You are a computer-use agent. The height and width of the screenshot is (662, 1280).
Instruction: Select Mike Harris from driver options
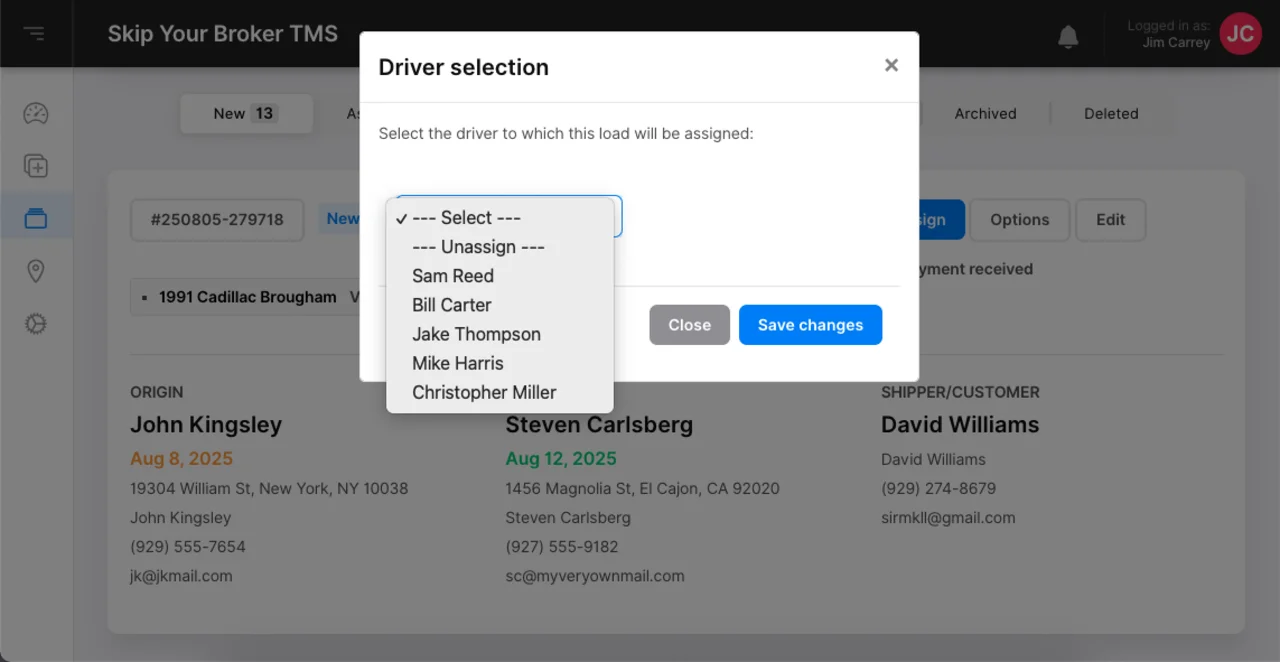coord(458,363)
